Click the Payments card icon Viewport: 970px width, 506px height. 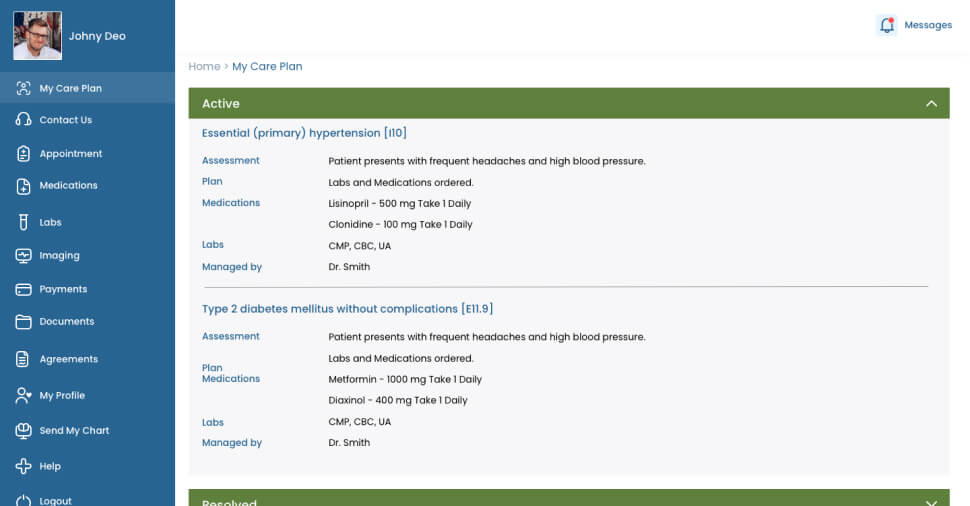point(23,289)
